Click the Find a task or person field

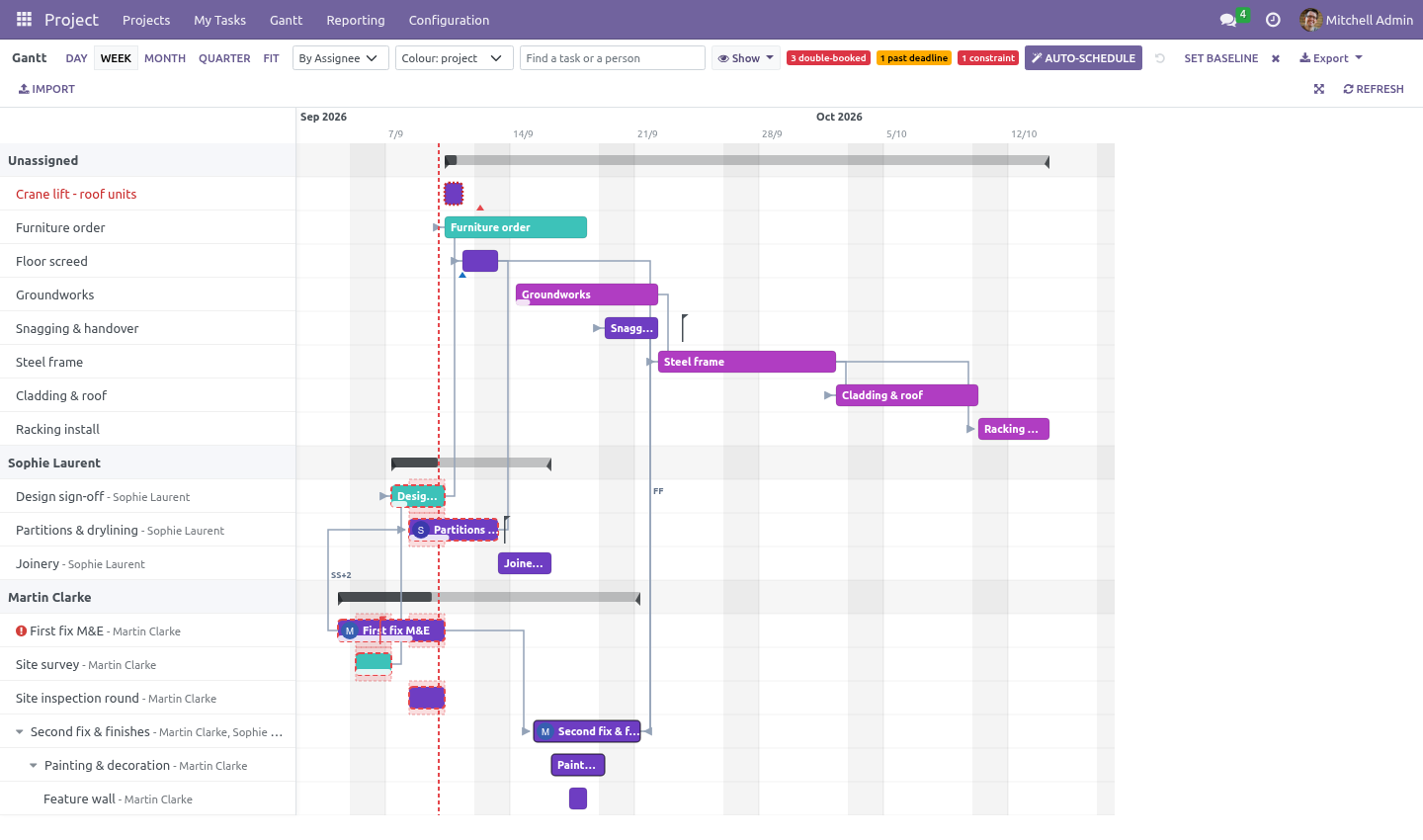pos(613,58)
